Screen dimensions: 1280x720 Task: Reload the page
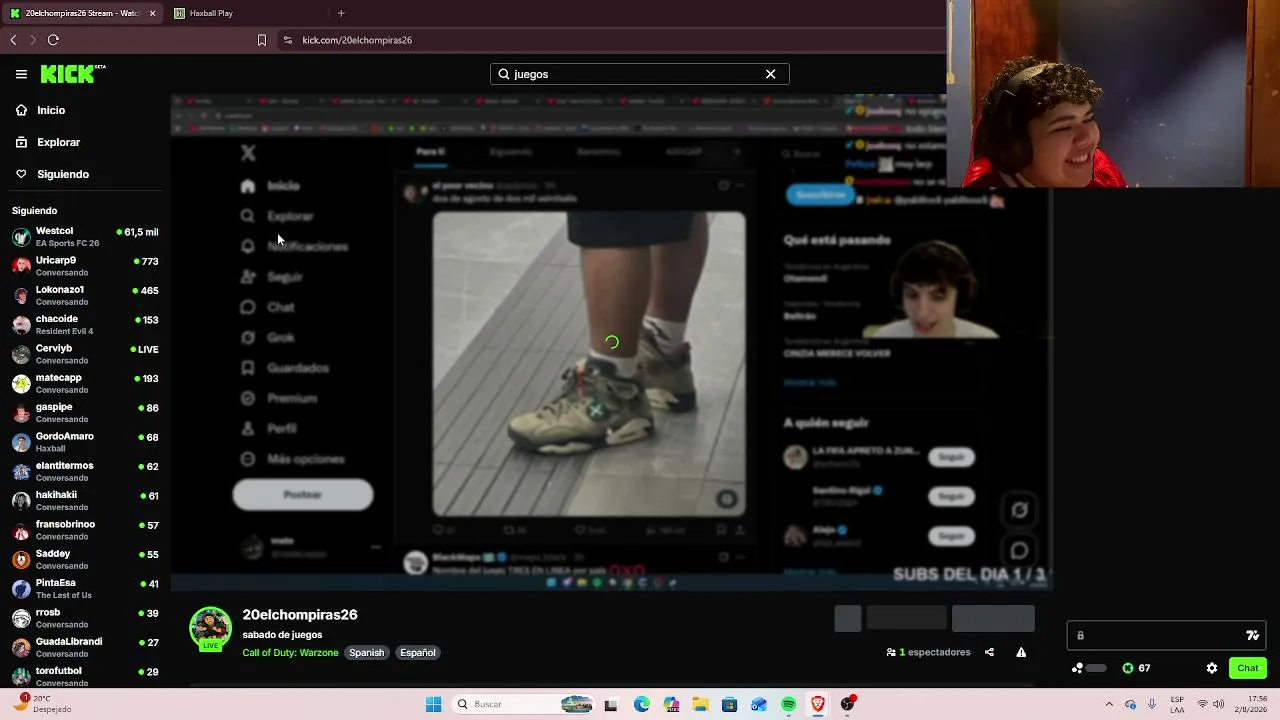click(53, 40)
